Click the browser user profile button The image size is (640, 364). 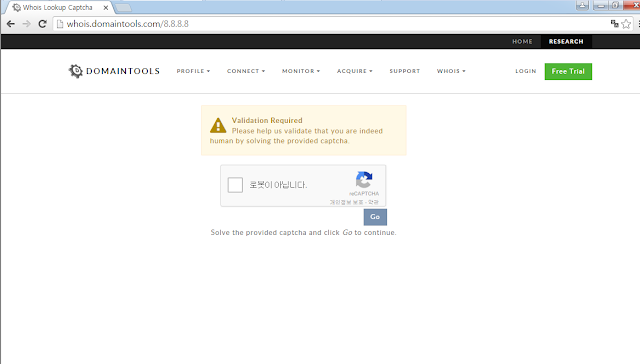coord(582,5)
